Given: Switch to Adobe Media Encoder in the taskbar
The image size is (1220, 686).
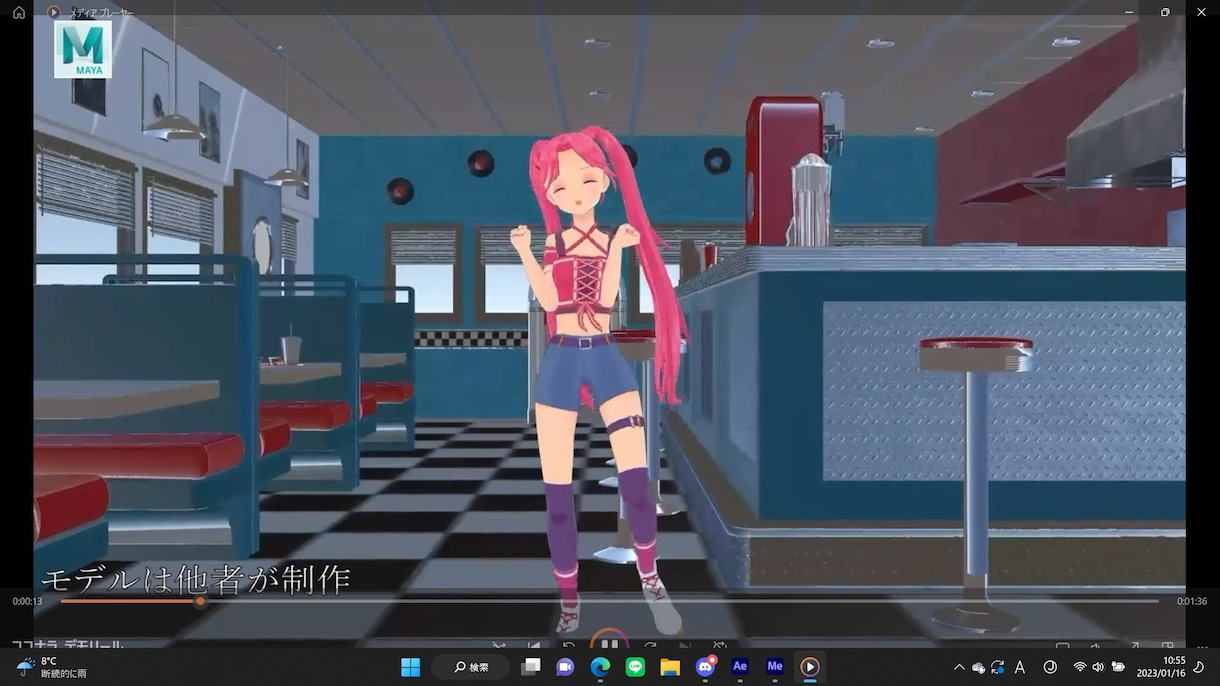Looking at the screenshot, I should (775, 667).
